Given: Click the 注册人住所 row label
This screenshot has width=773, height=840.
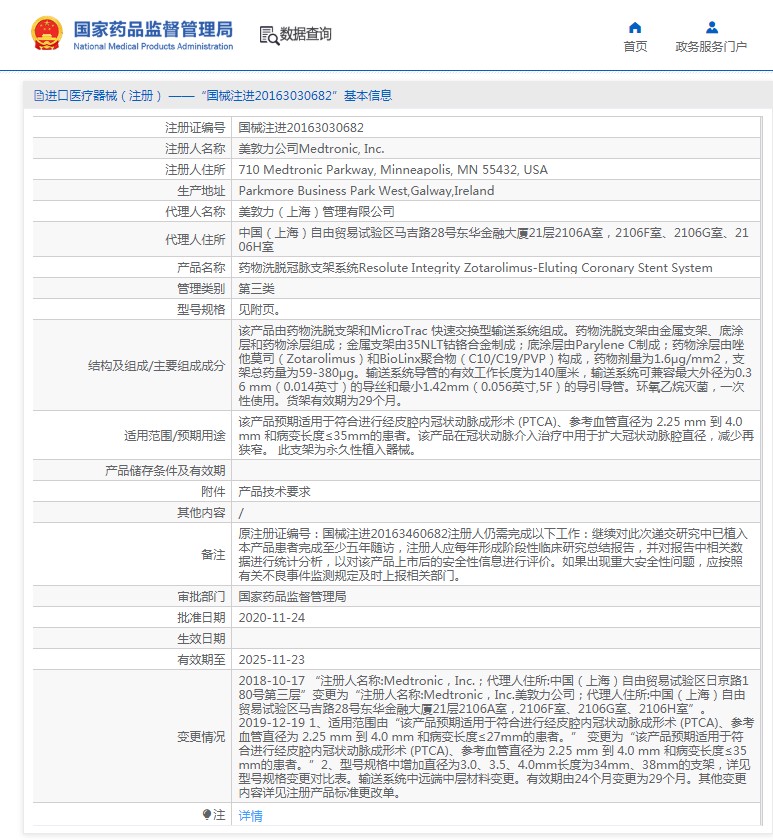Looking at the screenshot, I should click(195, 170).
